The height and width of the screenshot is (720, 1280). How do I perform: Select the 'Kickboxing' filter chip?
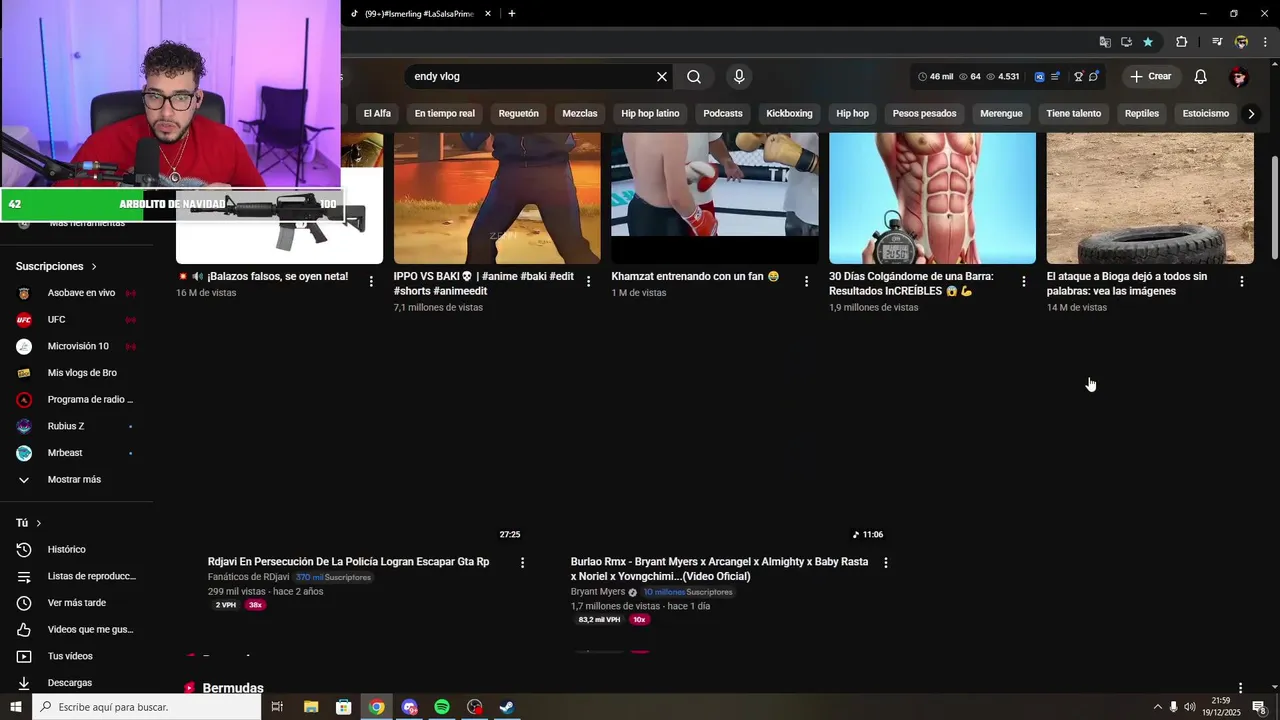789,114
